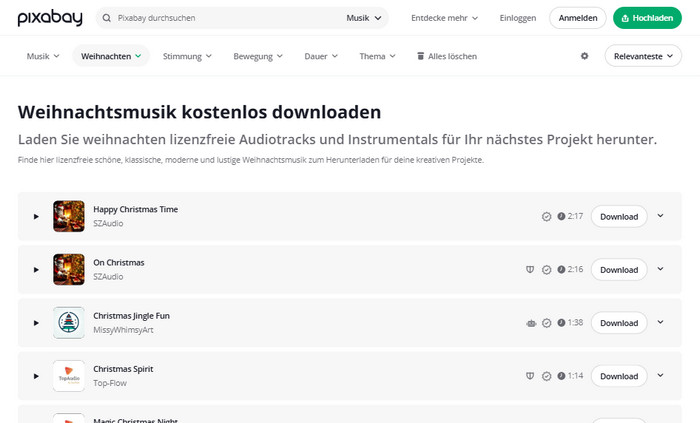700x423 pixels.
Task: Click the Pixabay logo
Action: (x=50, y=18)
